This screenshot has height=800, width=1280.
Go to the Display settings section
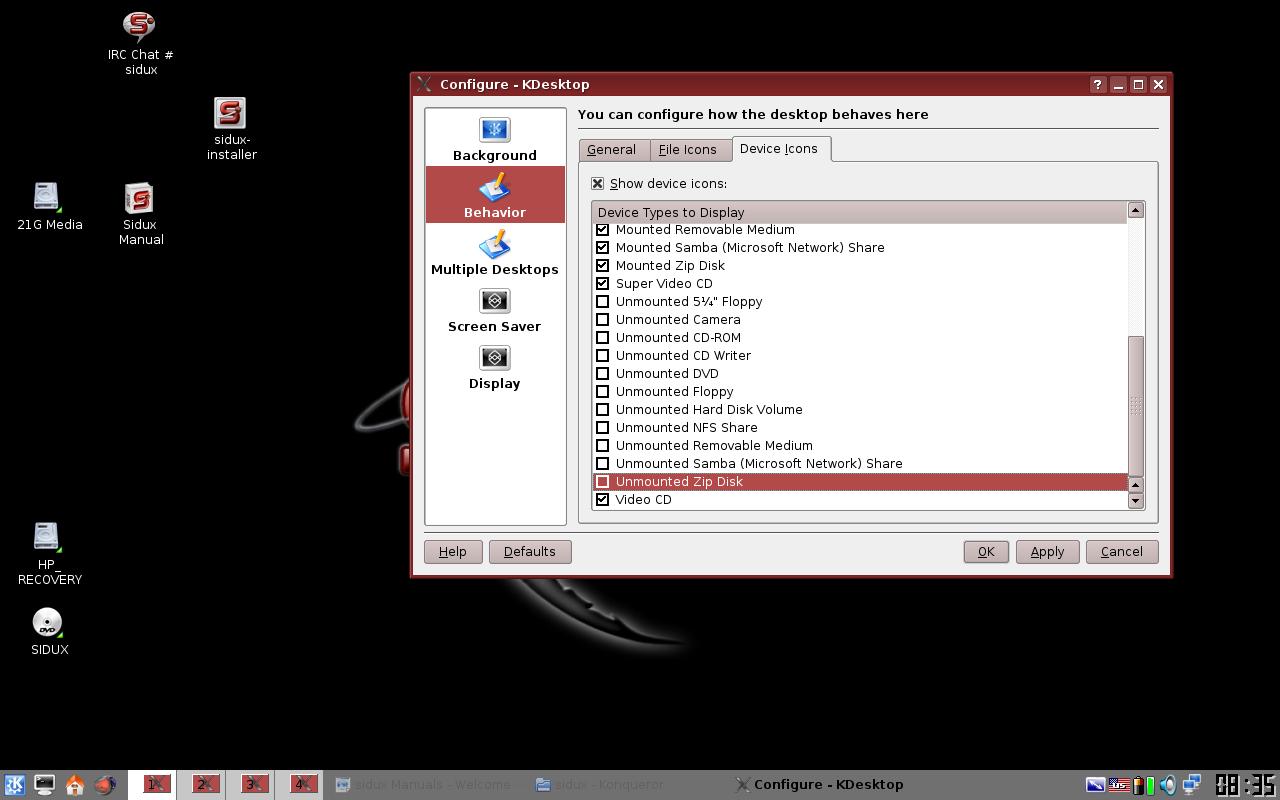[x=495, y=366]
